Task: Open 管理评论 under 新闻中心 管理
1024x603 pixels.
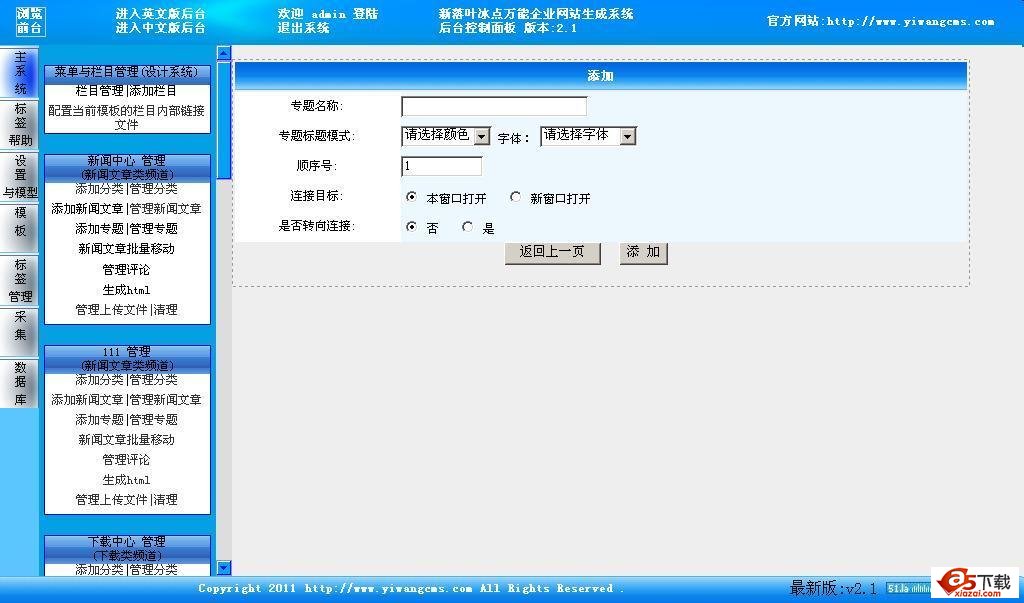Action: click(x=127, y=270)
